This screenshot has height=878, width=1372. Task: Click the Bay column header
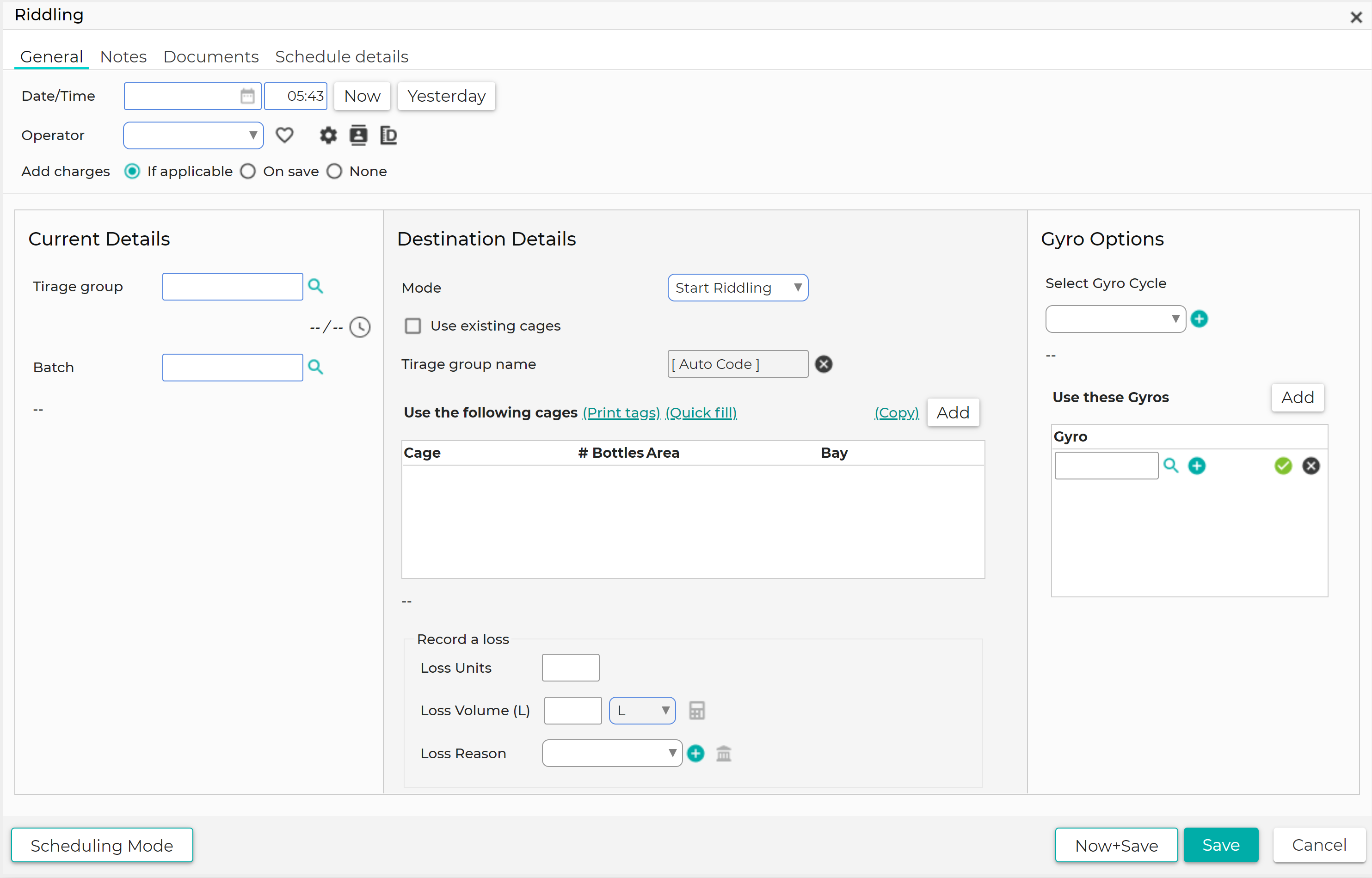pos(834,453)
